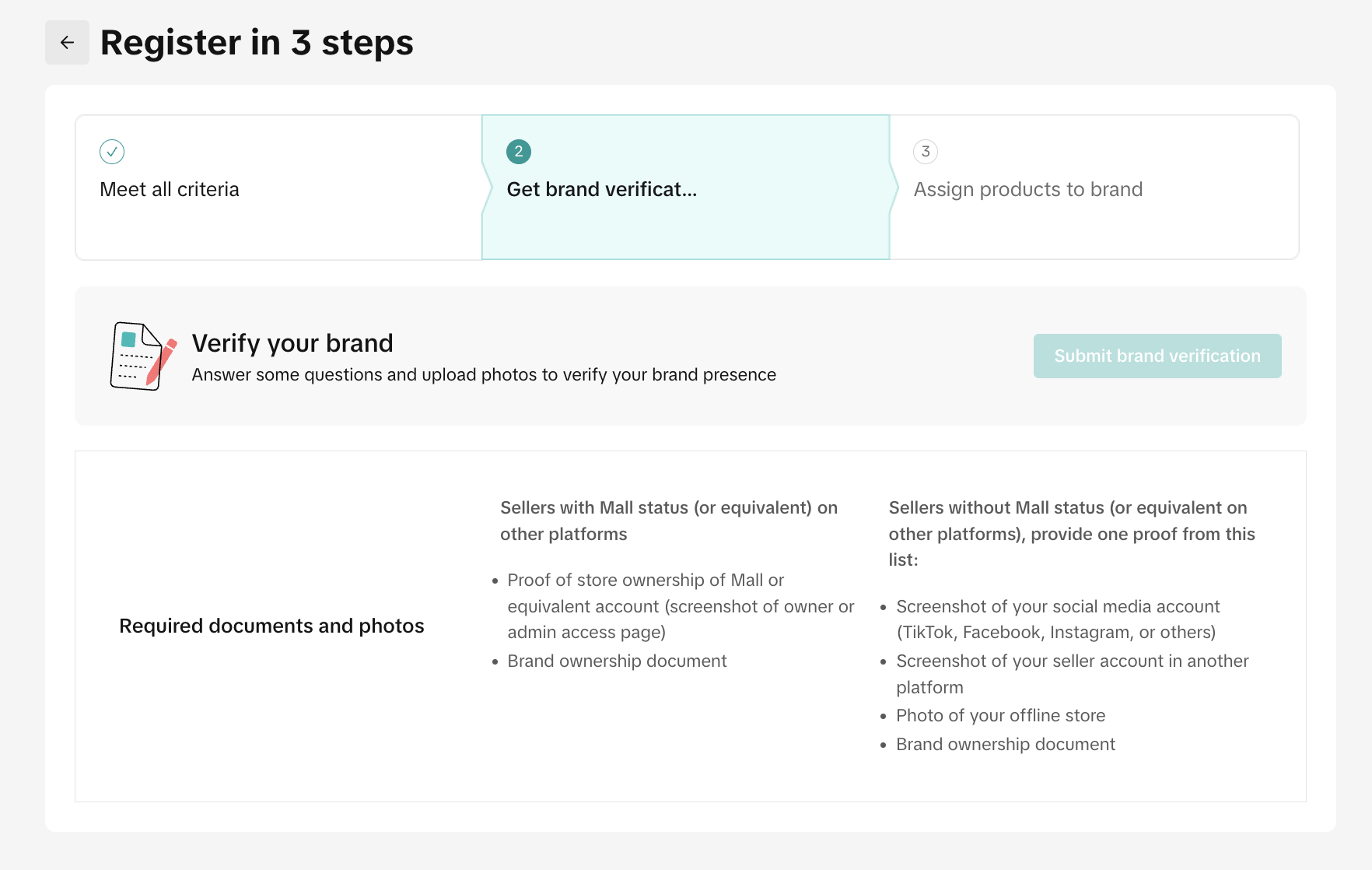
Task: Open the "Meet all criteria" step
Action: [x=170, y=190]
